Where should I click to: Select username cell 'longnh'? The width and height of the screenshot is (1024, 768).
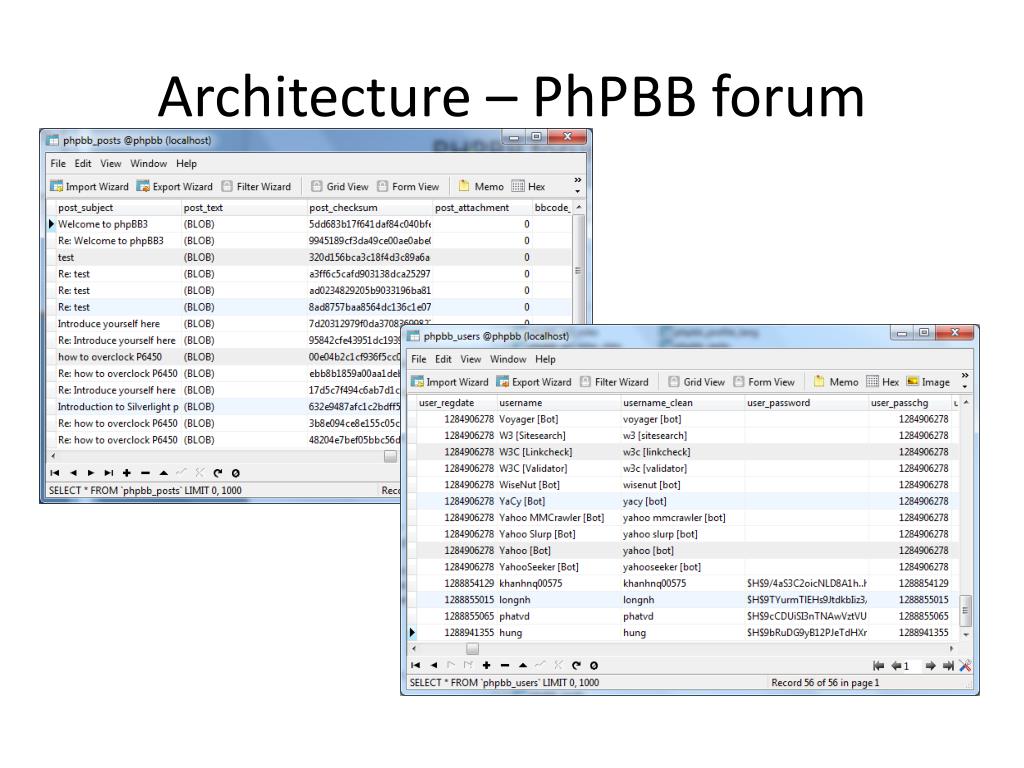558,600
